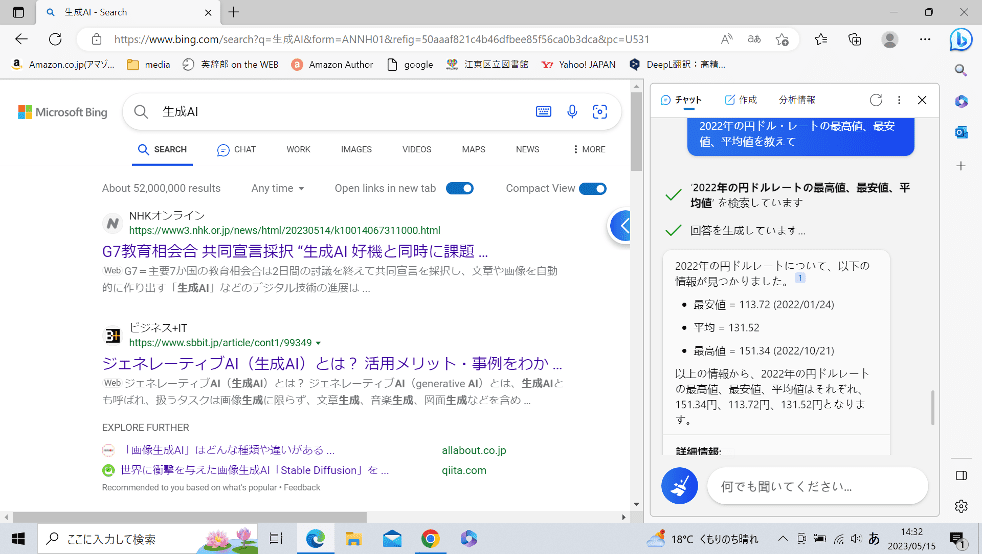Open visual search camera icon
The width and height of the screenshot is (982, 554).
pos(599,111)
